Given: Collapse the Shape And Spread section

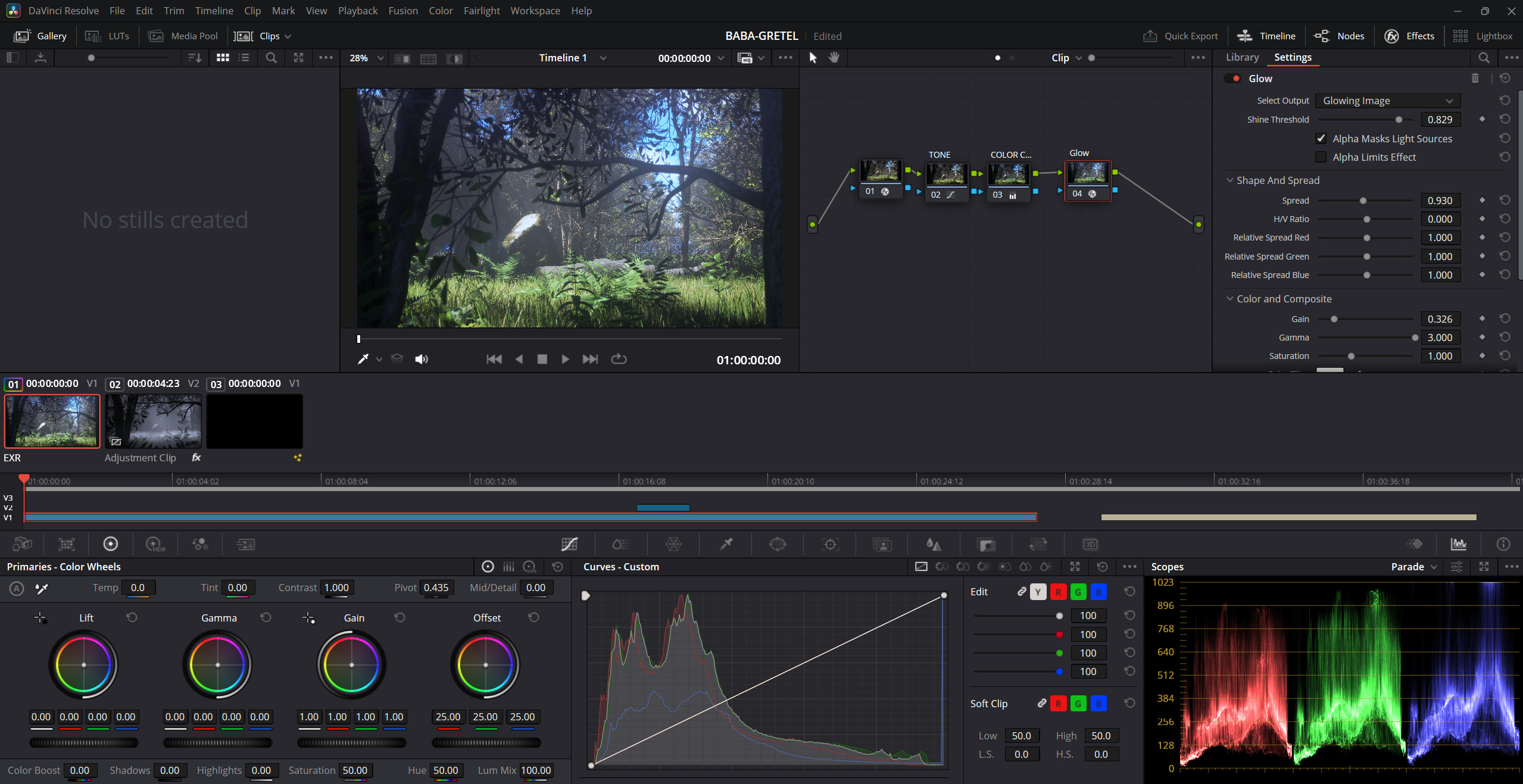Looking at the screenshot, I should 1230,180.
